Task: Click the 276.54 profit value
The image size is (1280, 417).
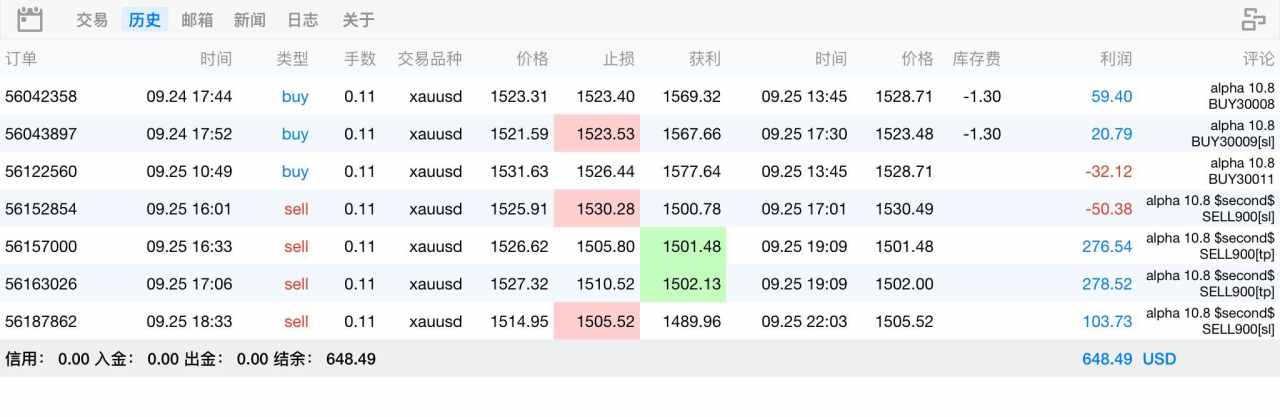Action: pyautogui.click(x=1107, y=247)
